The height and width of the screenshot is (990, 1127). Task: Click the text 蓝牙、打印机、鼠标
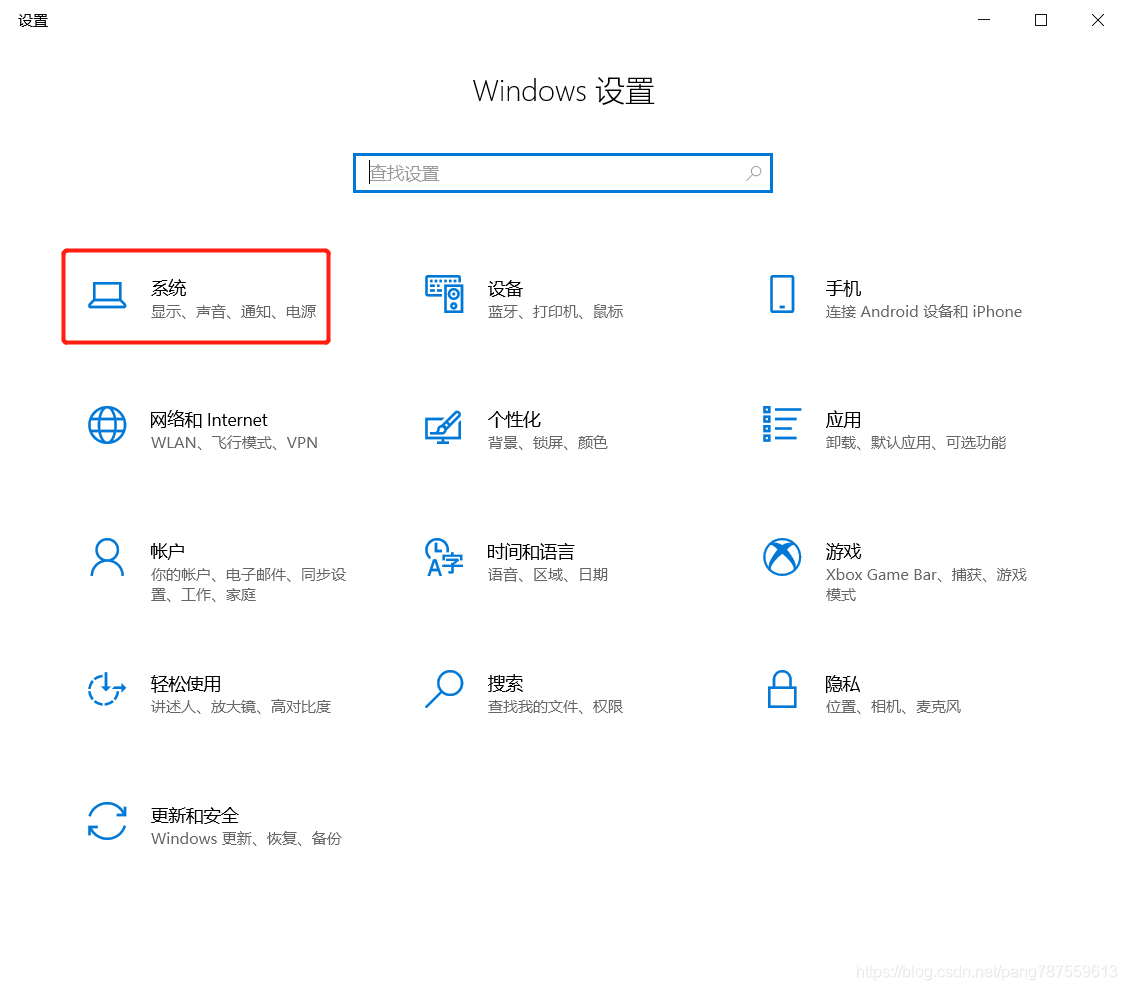[555, 312]
